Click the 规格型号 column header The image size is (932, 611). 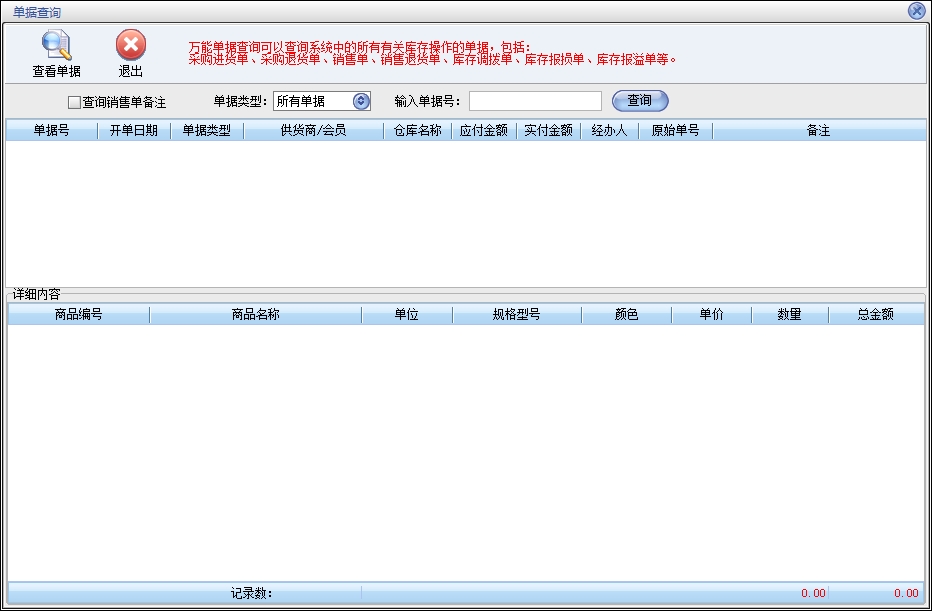click(516, 315)
